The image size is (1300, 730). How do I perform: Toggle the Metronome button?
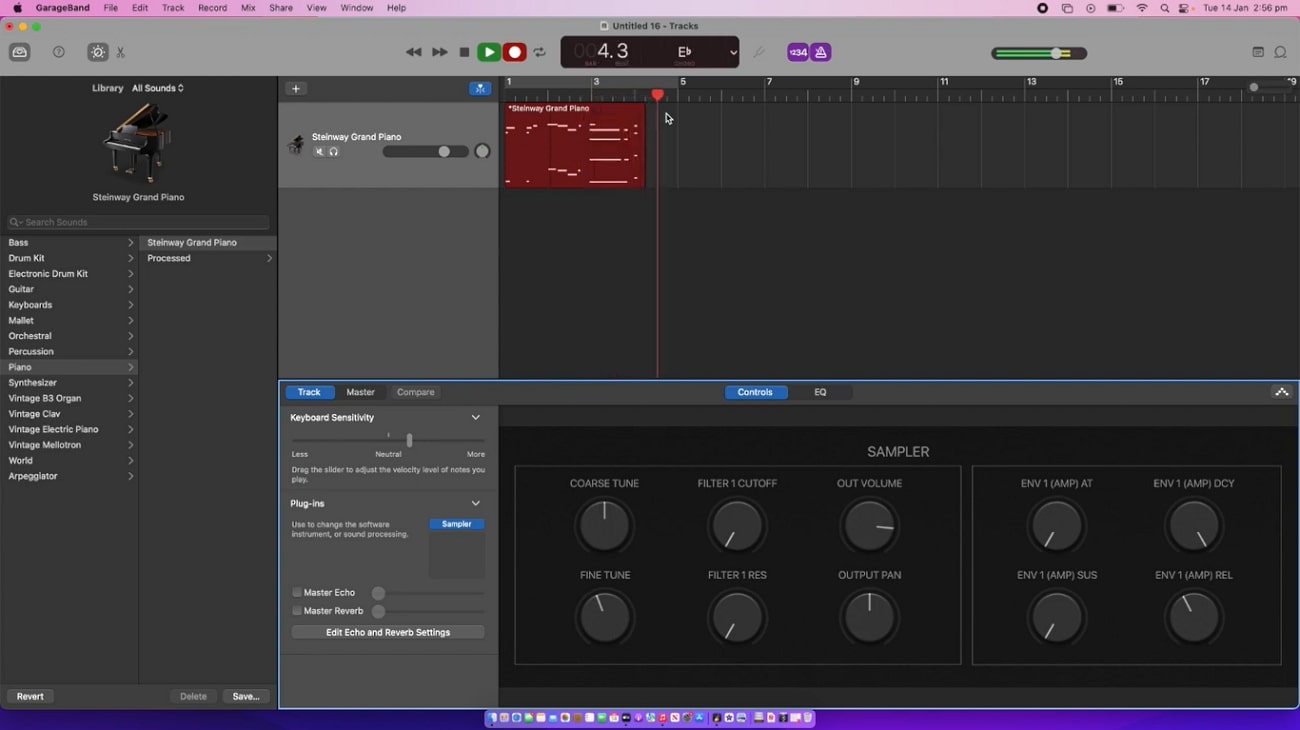click(821, 53)
